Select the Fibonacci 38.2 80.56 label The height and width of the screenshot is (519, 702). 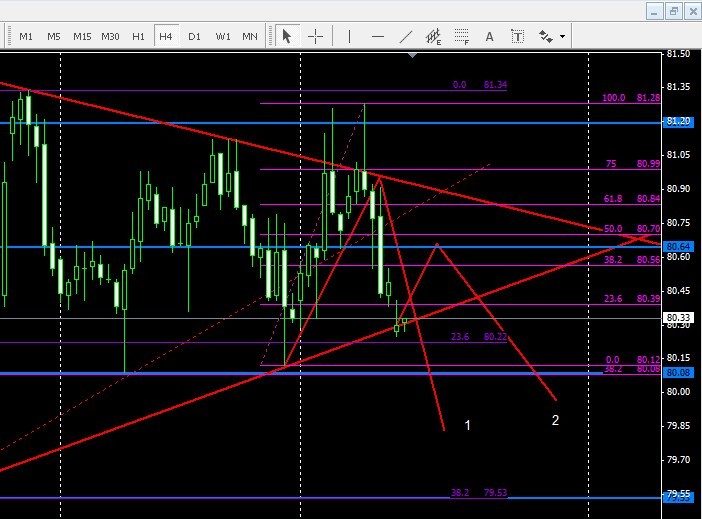[631, 259]
